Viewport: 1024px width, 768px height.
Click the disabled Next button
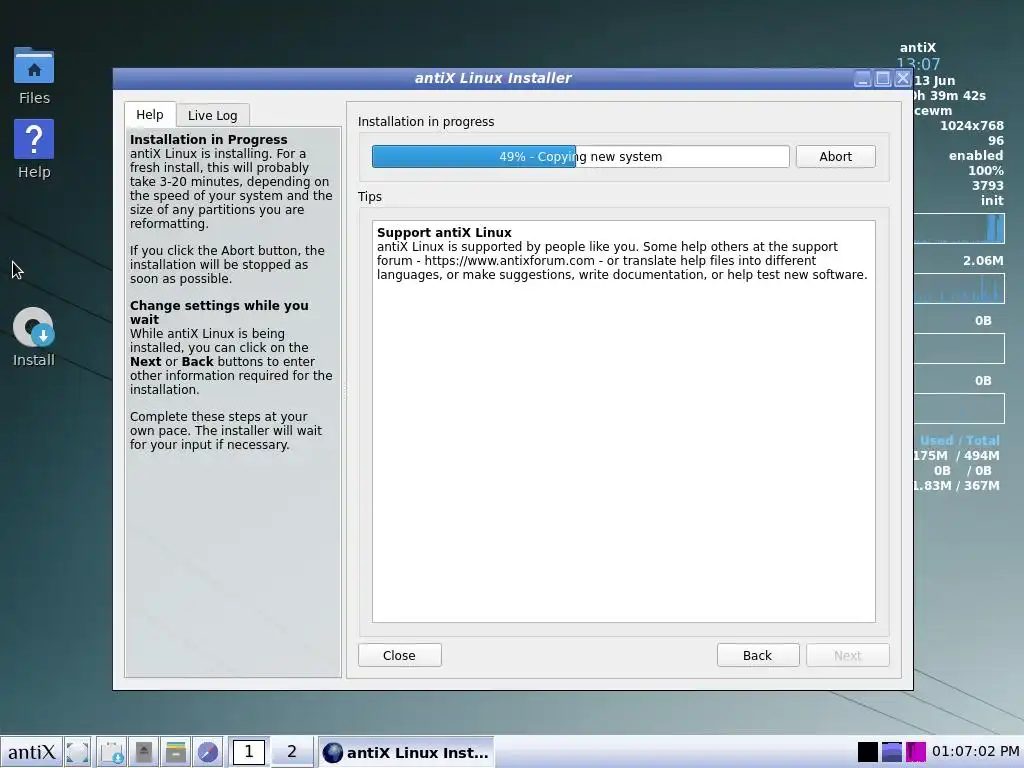pyautogui.click(x=847, y=655)
